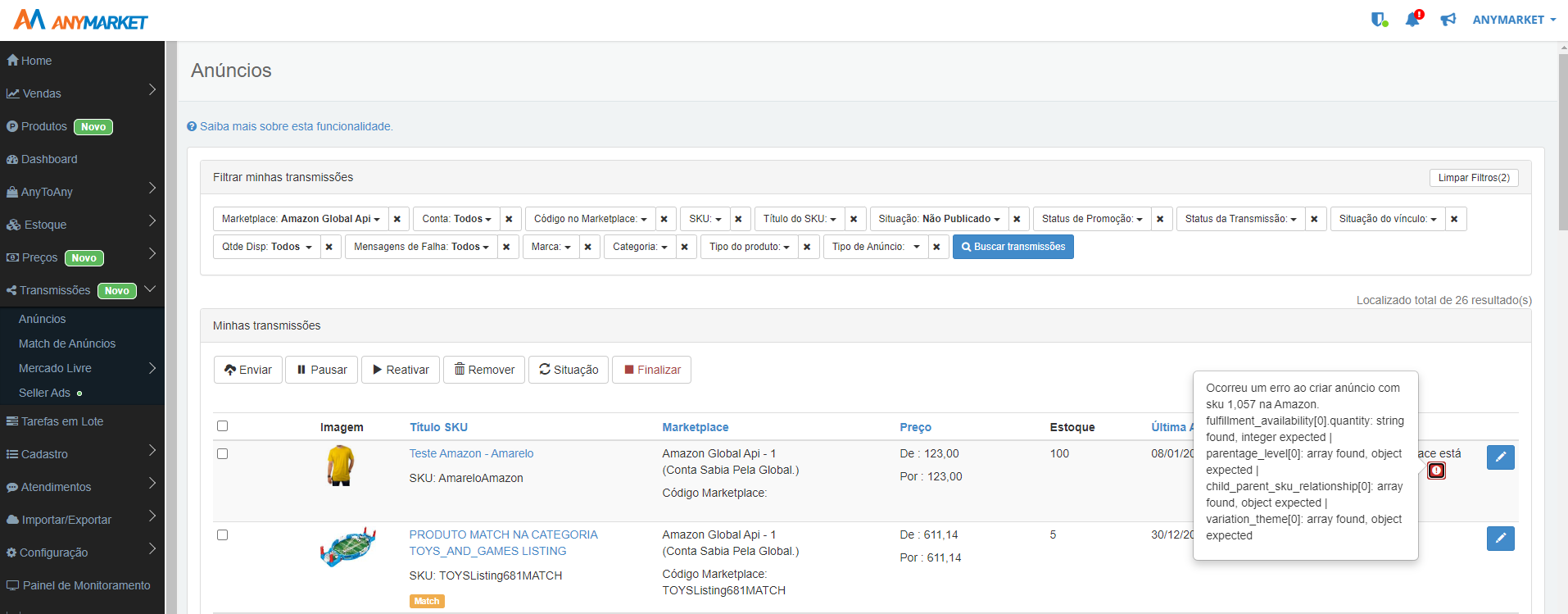Open the ANYMARKET user account menu
Screen dimensions: 1568x614
coord(1513,20)
